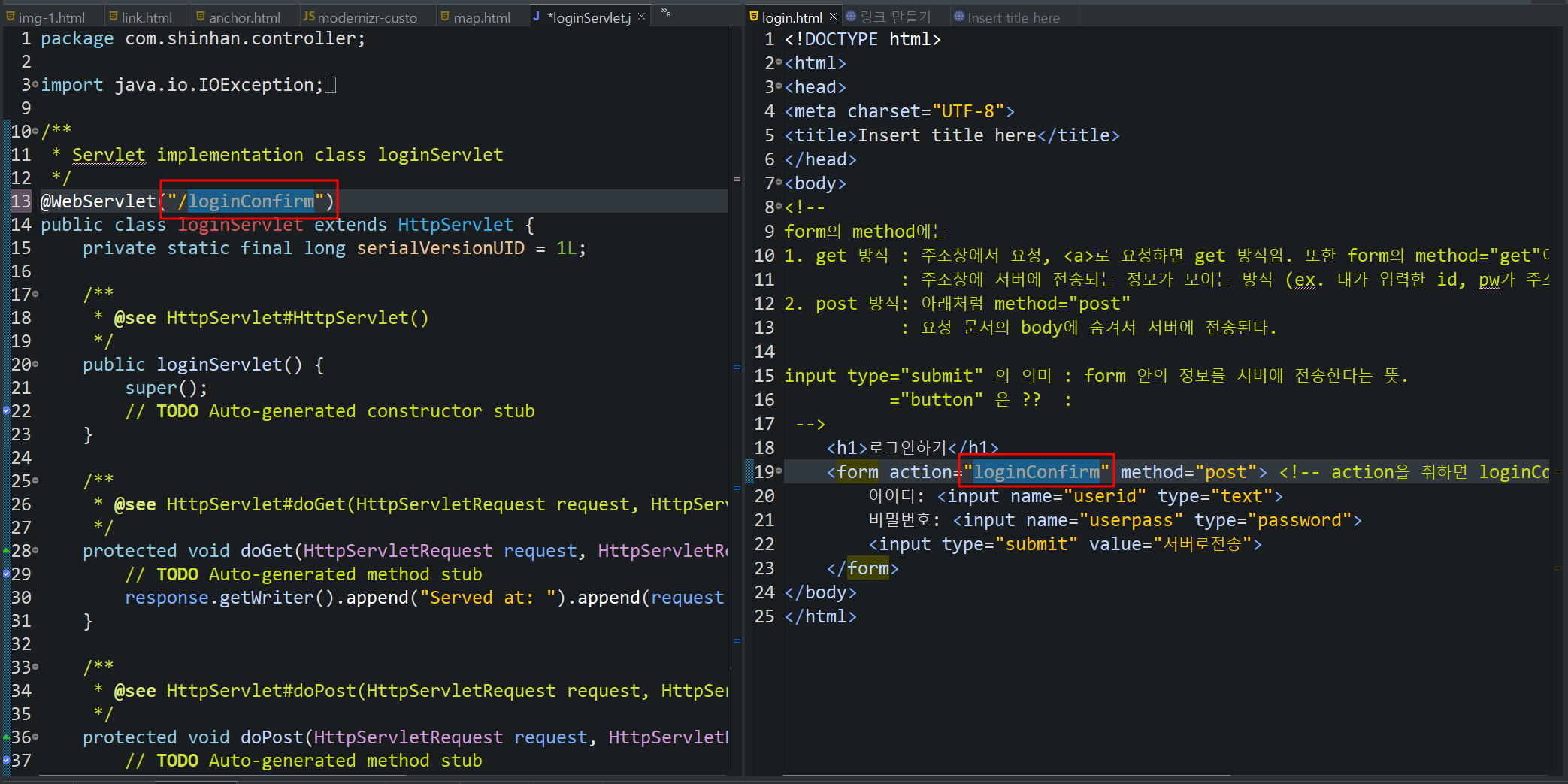
Task: Click the closing </html> tag on line 25
Action: pyautogui.click(x=821, y=616)
